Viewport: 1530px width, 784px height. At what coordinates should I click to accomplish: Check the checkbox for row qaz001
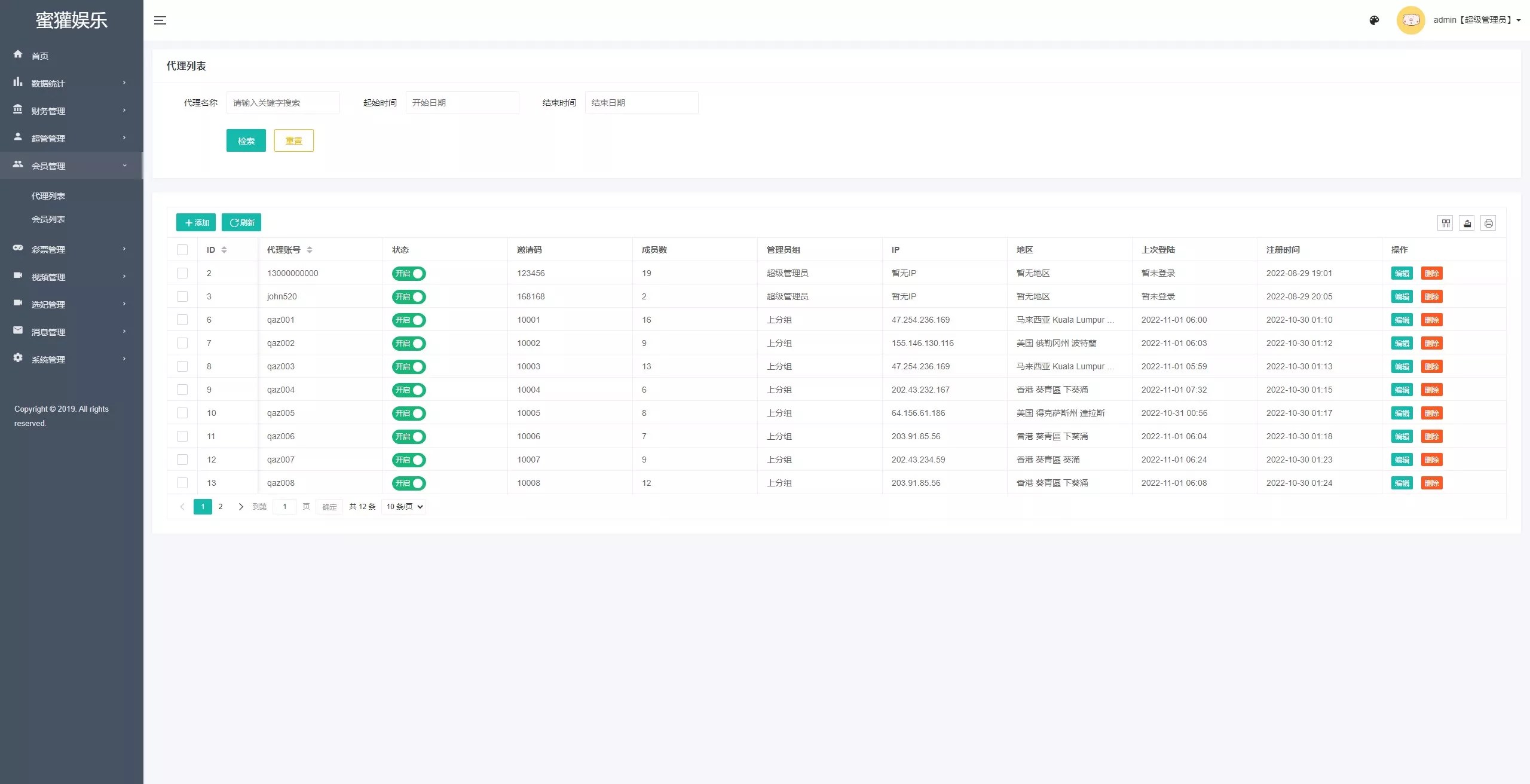(182, 320)
